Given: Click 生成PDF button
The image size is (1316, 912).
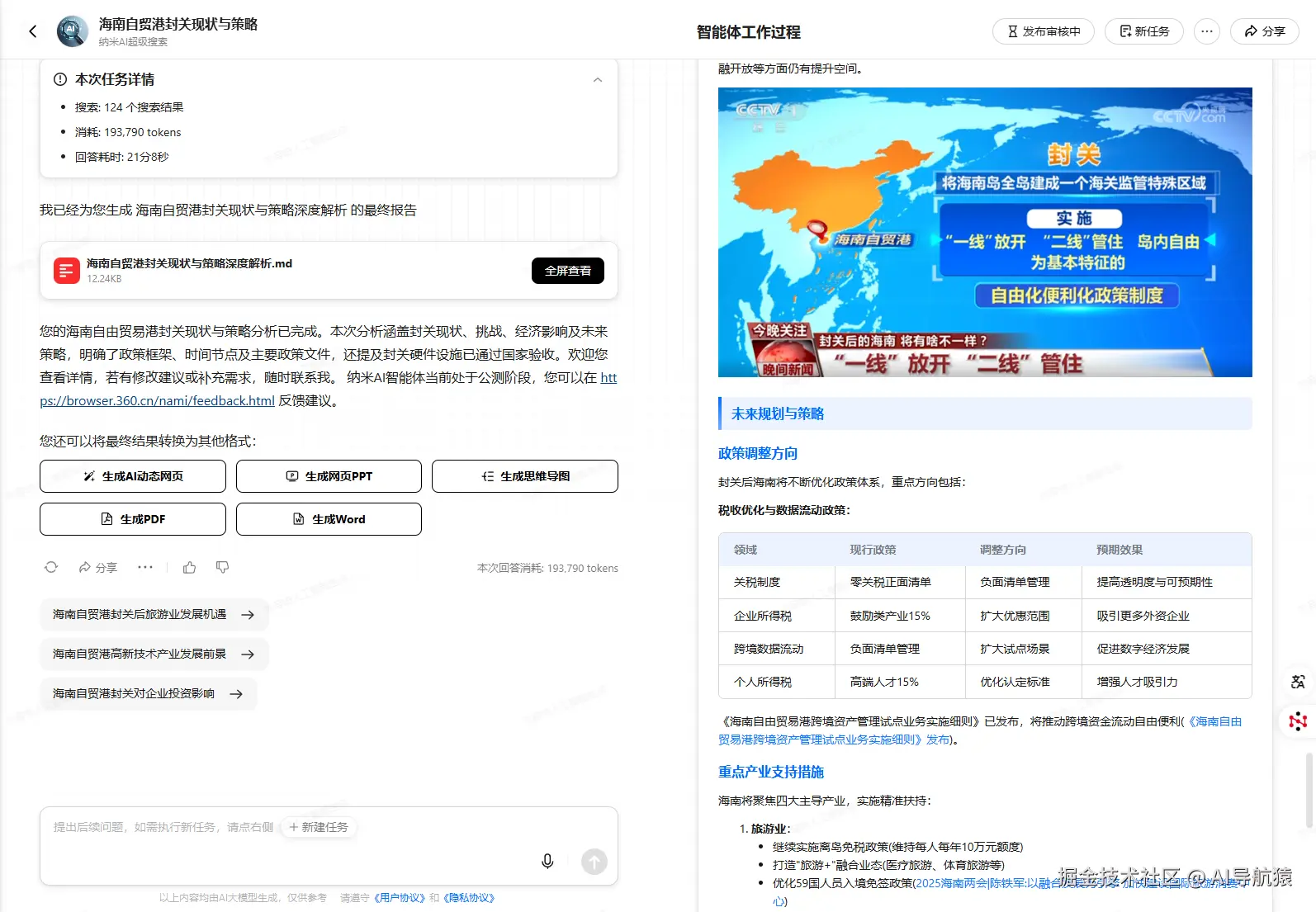Looking at the screenshot, I should click(x=133, y=519).
